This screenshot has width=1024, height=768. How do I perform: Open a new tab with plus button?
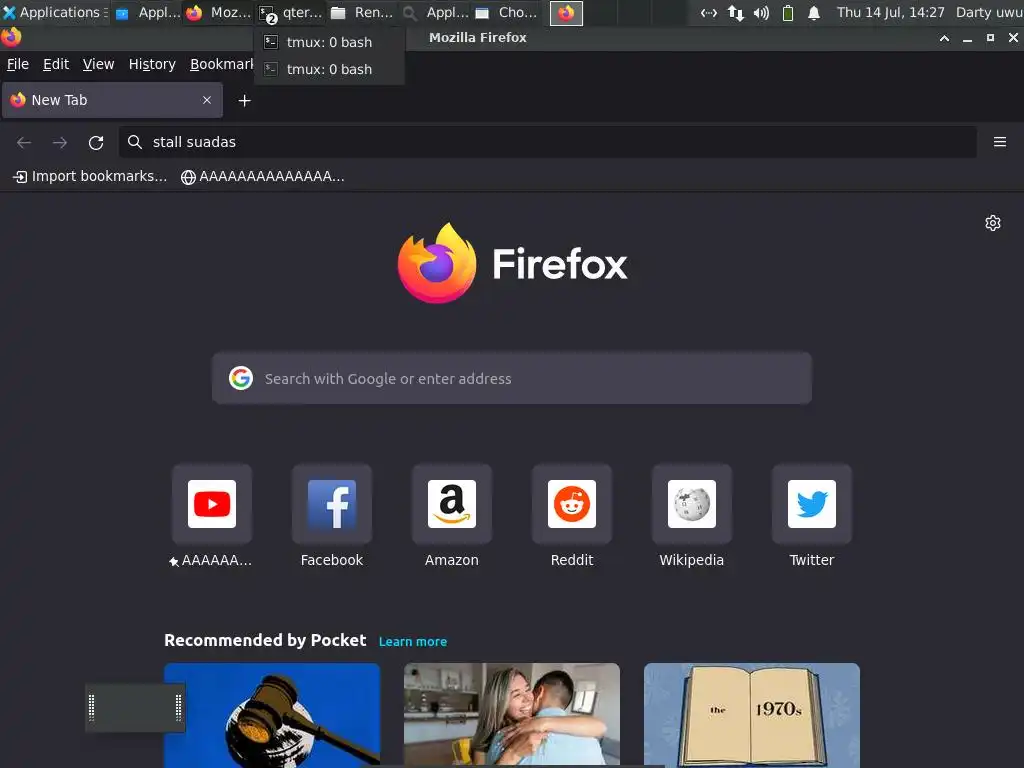[244, 101]
